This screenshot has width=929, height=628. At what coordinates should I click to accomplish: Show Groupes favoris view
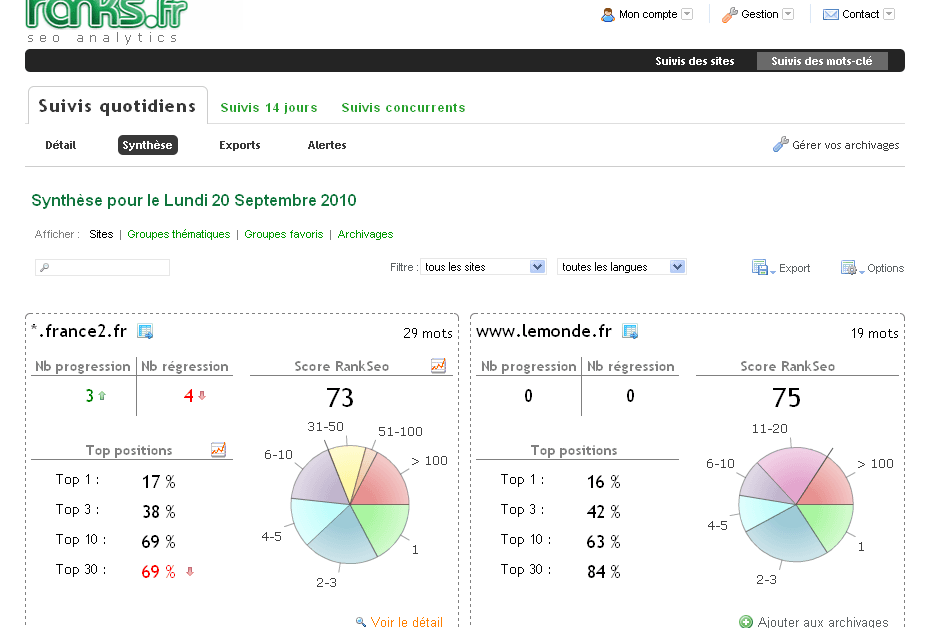point(284,234)
